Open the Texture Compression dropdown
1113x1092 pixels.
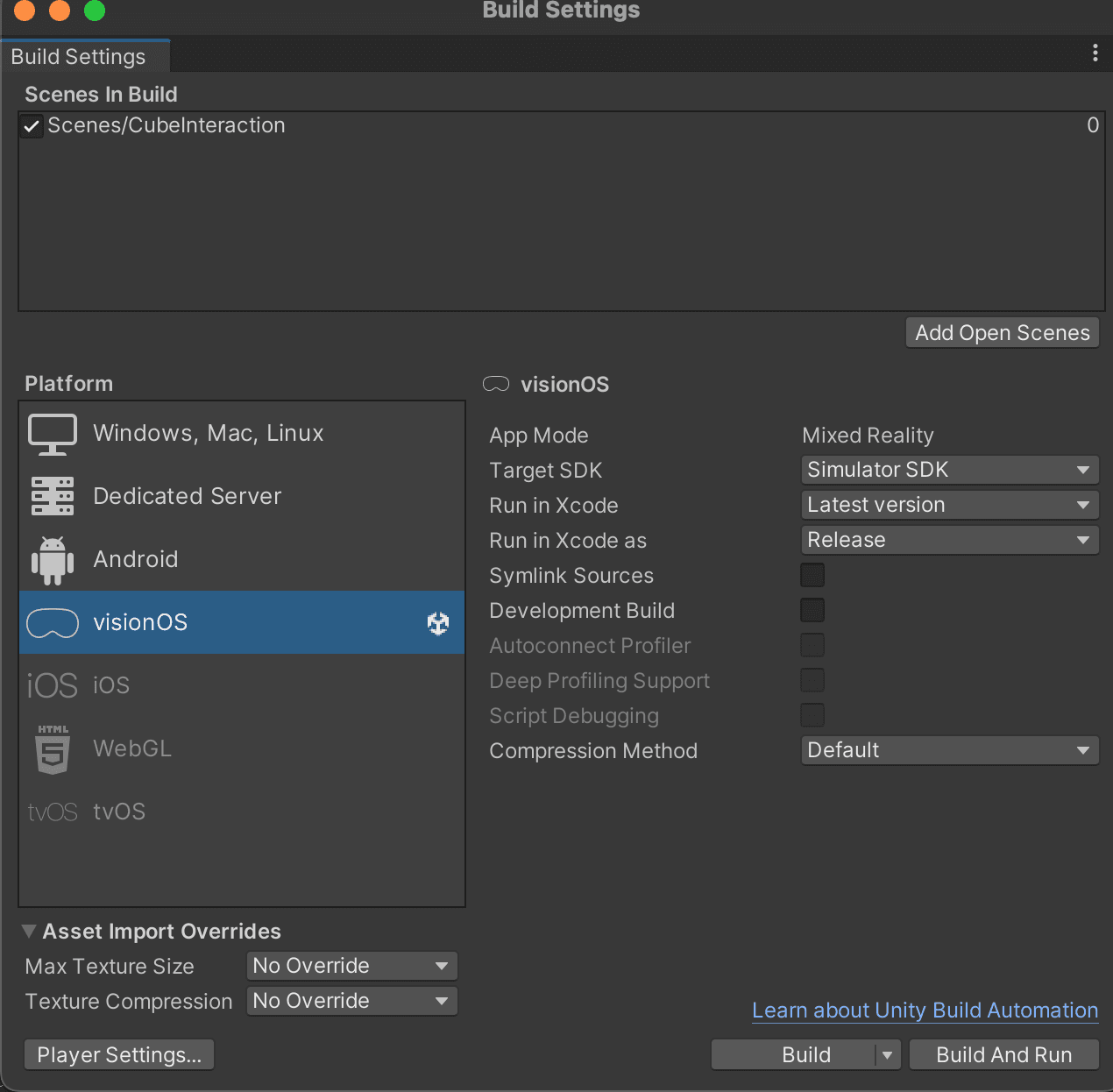click(352, 1001)
